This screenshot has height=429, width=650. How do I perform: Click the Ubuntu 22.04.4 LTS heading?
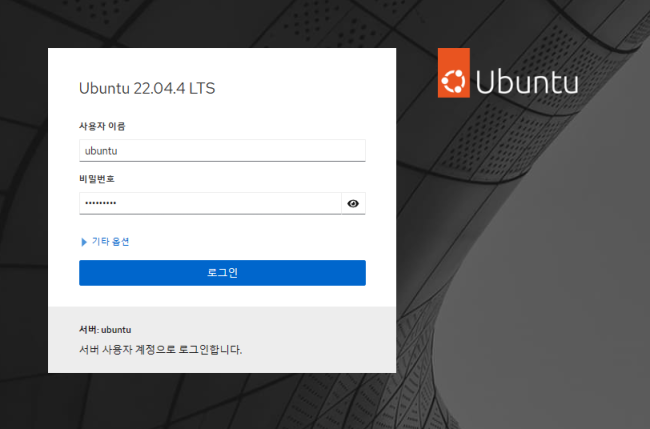147,88
